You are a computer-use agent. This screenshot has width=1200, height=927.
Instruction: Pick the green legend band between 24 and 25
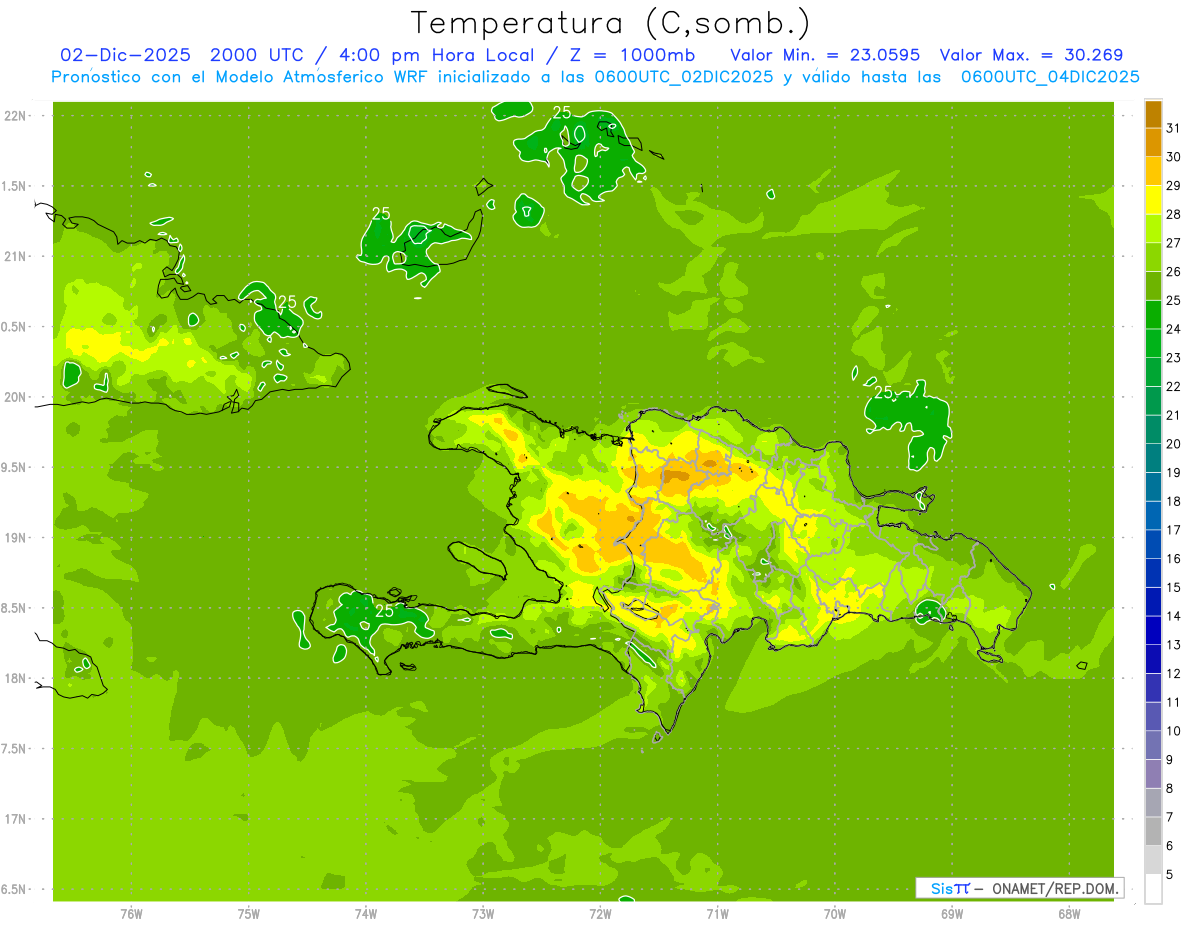pos(1153,314)
